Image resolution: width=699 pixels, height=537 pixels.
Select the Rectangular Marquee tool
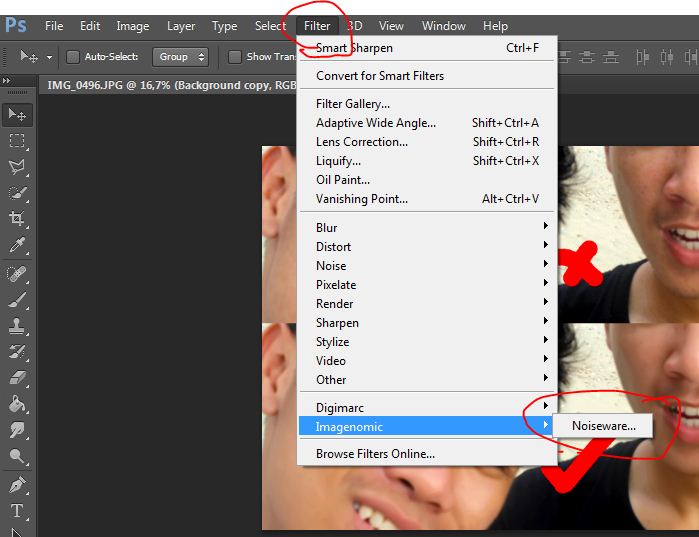17,141
